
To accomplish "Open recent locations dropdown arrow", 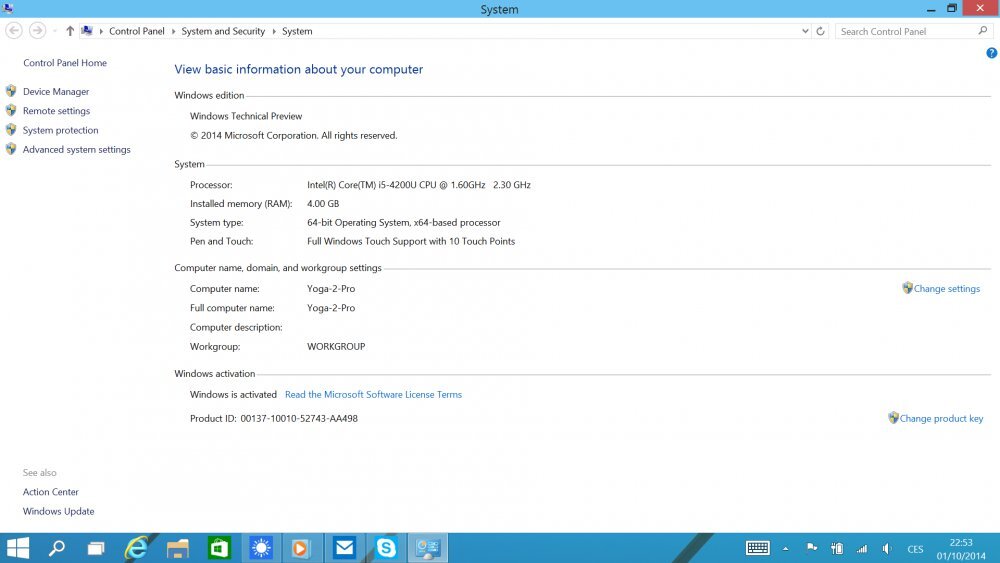I will pyautogui.click(x=55, y=31).
